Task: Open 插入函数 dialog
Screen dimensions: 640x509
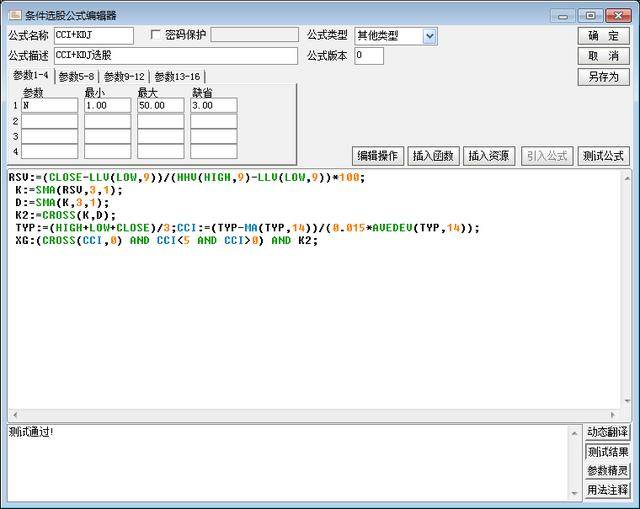Action: pos(434,156)
